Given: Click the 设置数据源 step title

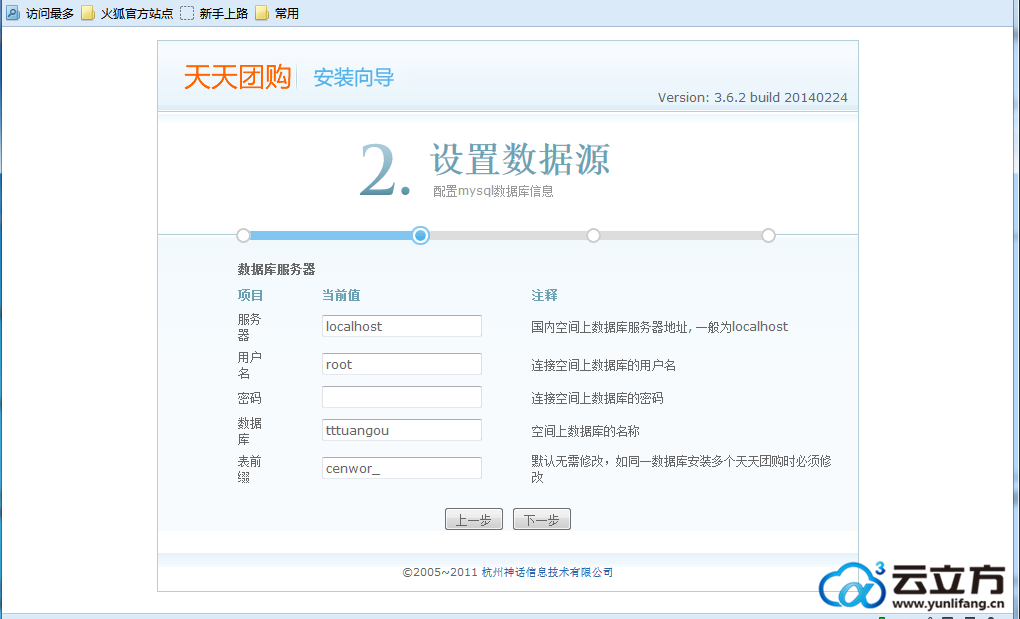Looking at the screenshot, I should (520, 159).
